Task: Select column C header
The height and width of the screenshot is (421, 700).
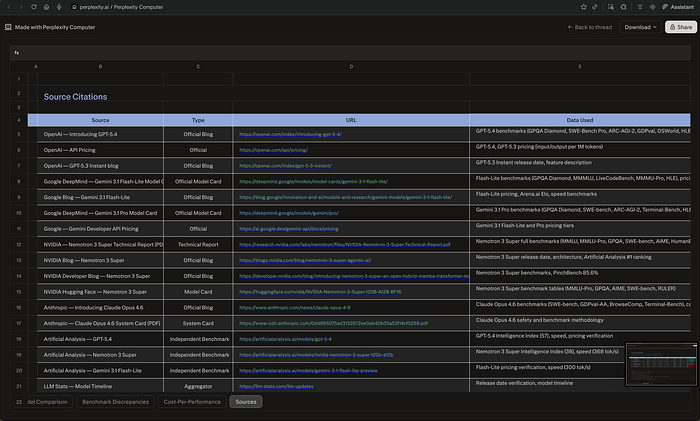Action: 198,67
